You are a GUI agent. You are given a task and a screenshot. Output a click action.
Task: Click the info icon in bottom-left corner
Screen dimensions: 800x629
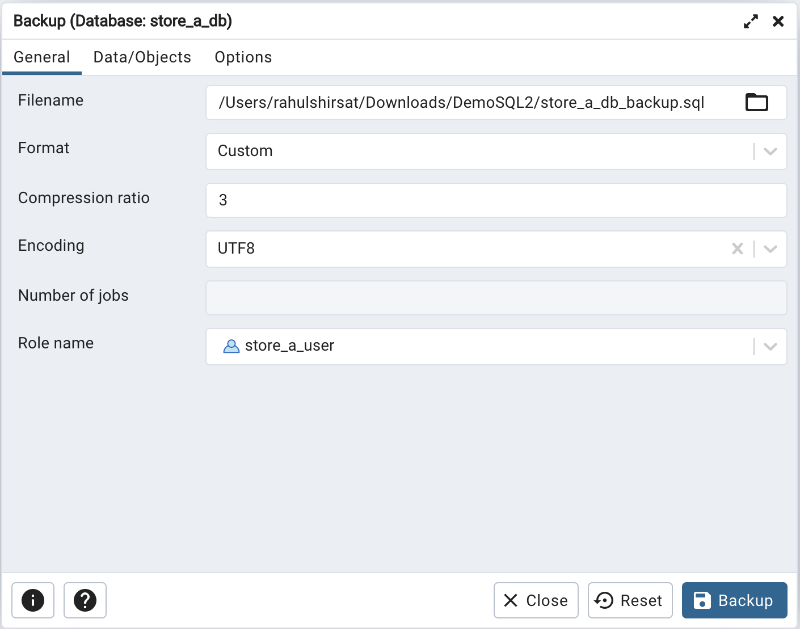[x=33, y=600]
